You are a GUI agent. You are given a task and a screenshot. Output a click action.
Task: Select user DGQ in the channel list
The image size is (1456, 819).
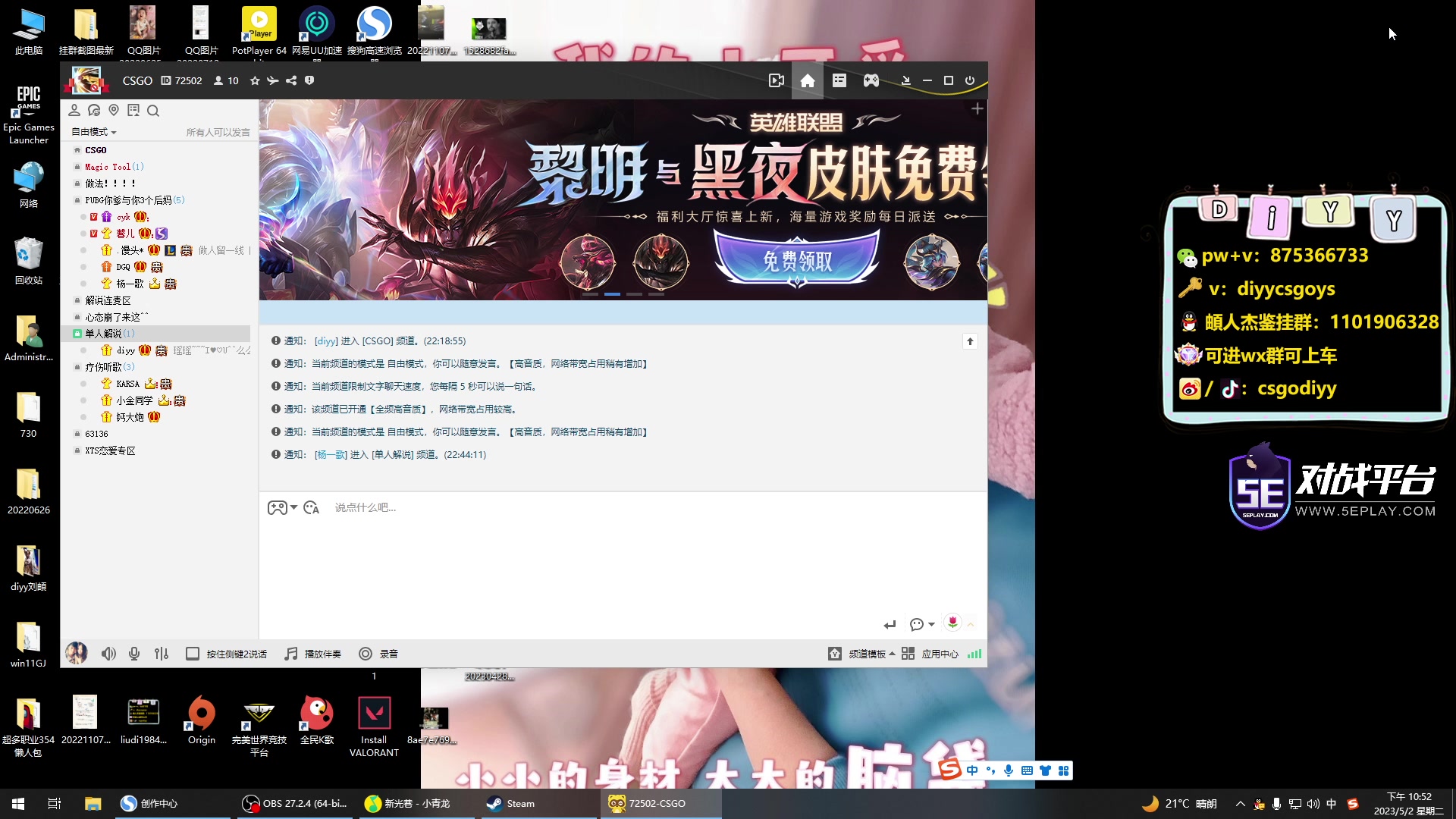coord(123,267)
